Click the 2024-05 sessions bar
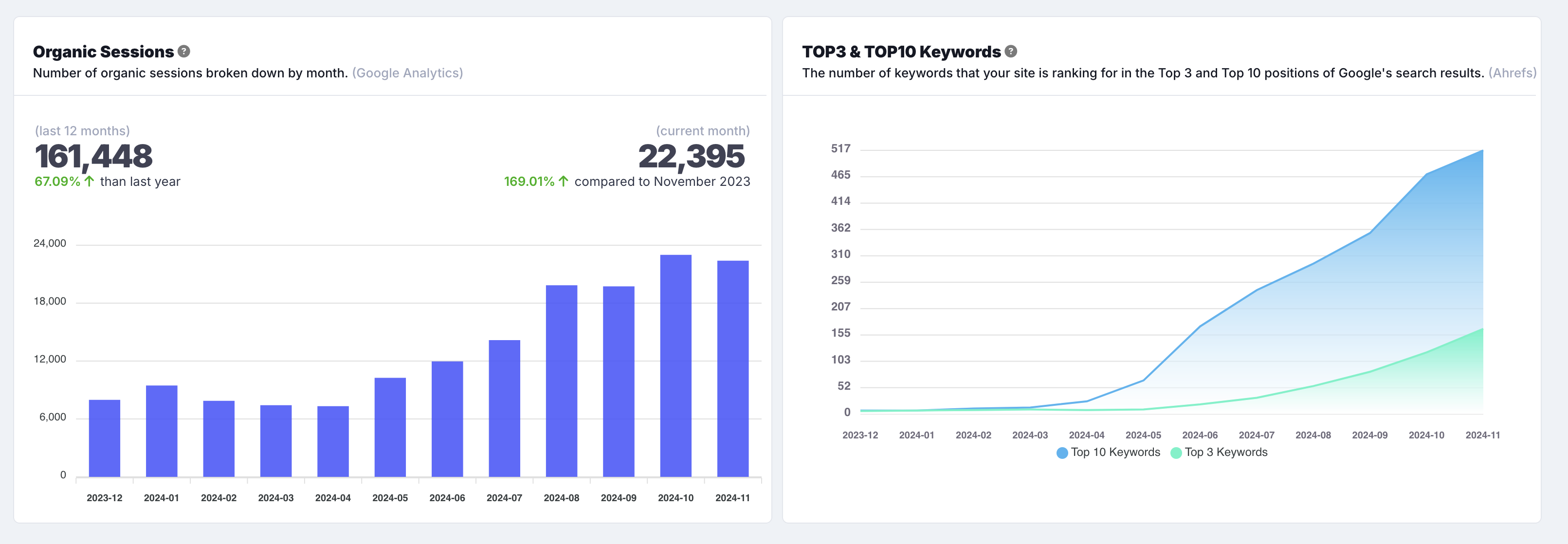 [390, 427]
